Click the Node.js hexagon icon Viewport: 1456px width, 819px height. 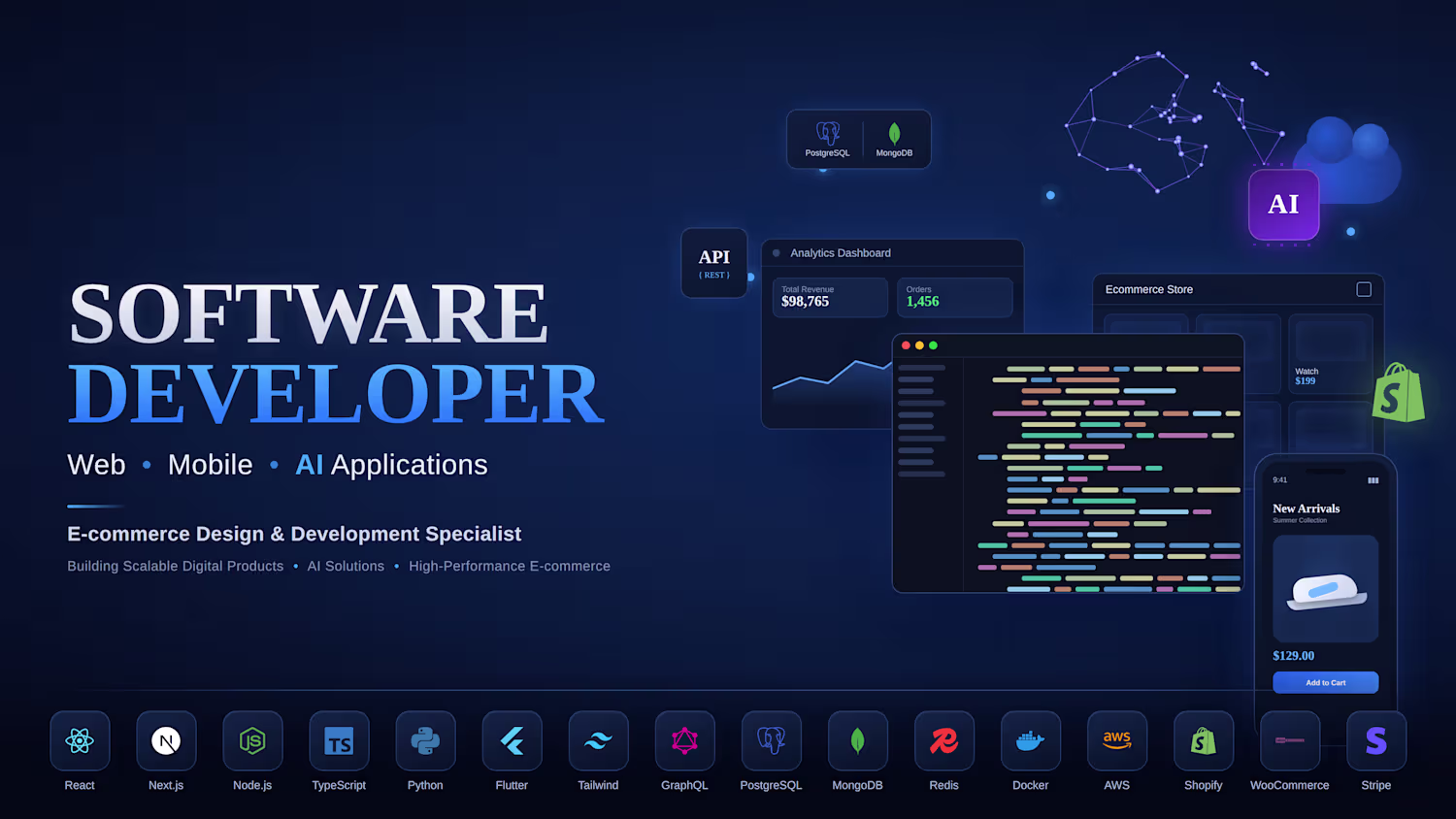[x=252, y=741]
